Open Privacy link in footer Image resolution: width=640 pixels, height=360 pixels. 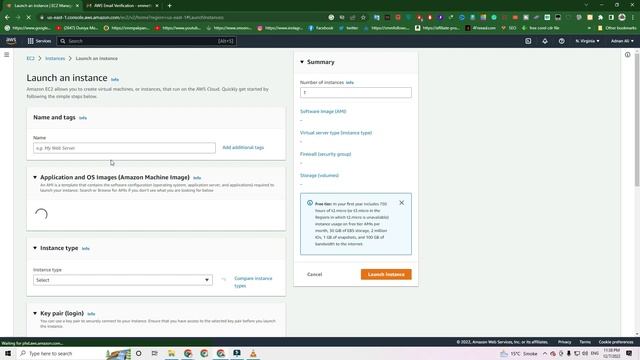pyautogui.click(x=564, y=342)
